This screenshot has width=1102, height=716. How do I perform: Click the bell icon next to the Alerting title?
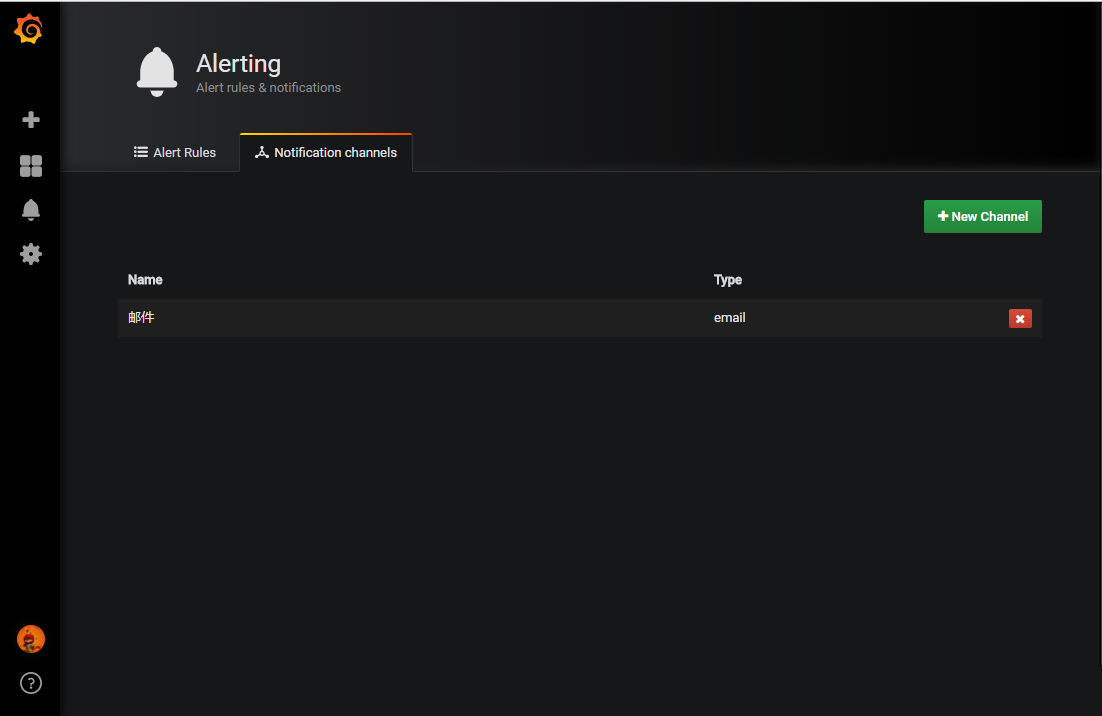(156, 71)
